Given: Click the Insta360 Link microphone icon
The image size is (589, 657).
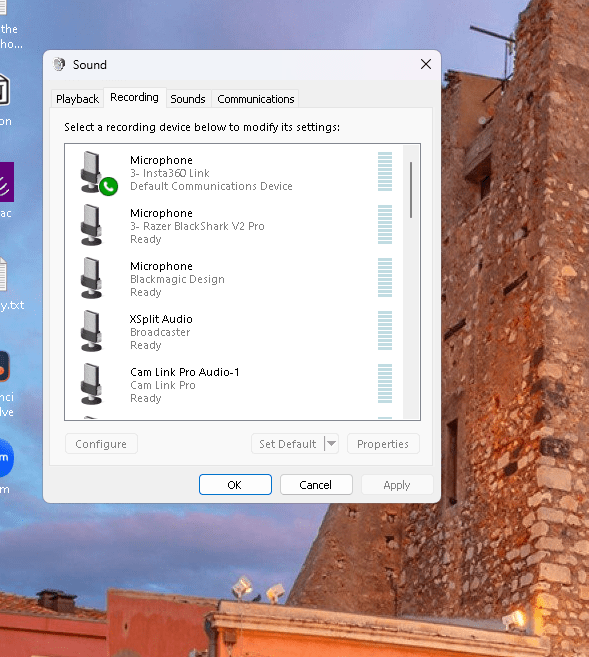Looking at the screenshot, I should (x=92, y=172).
